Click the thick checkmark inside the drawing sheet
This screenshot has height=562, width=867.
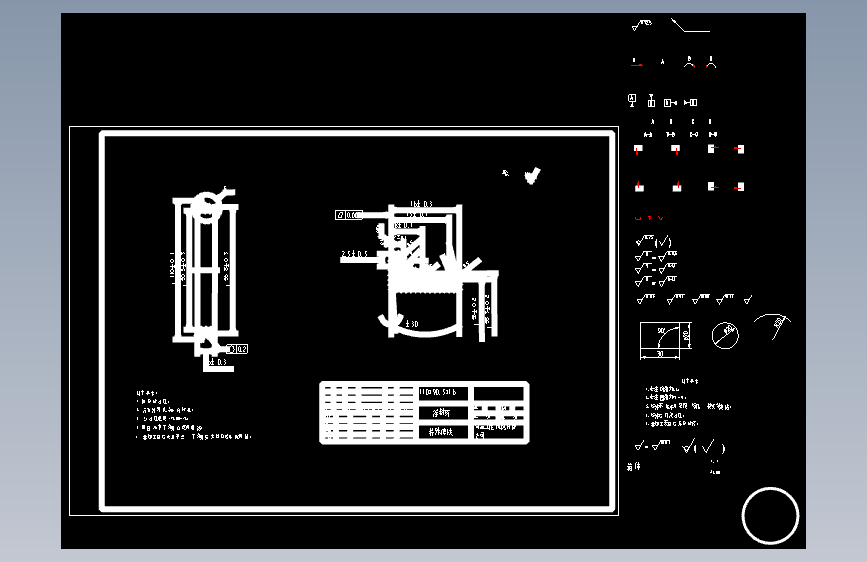(532, 176)
